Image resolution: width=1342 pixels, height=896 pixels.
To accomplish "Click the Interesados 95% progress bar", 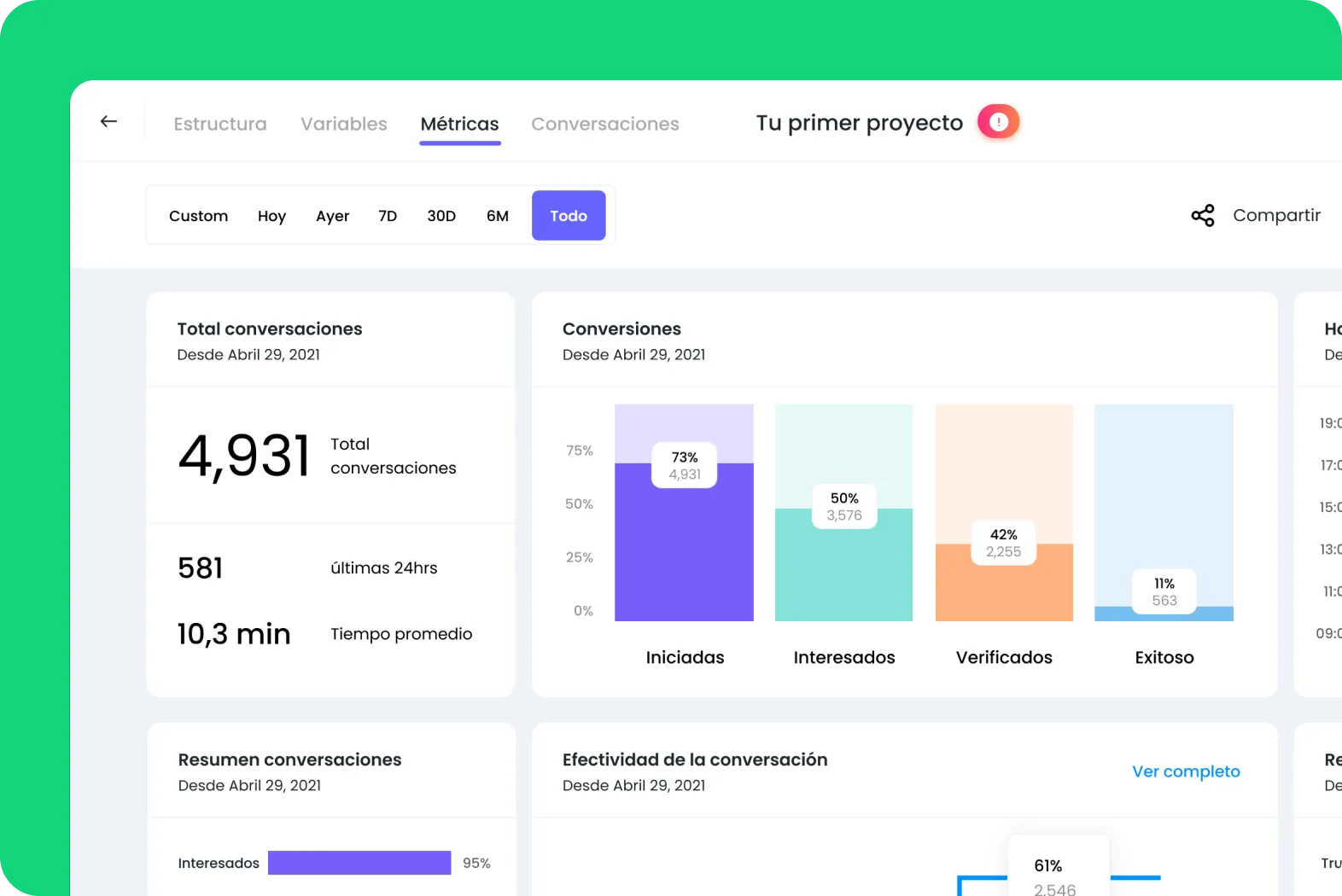I will [359, 863].
